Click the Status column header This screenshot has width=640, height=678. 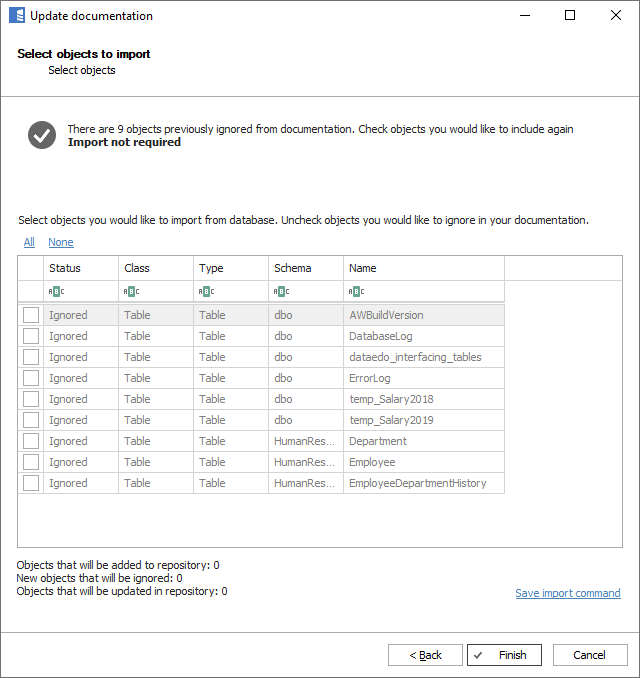[x=80, y=268]
